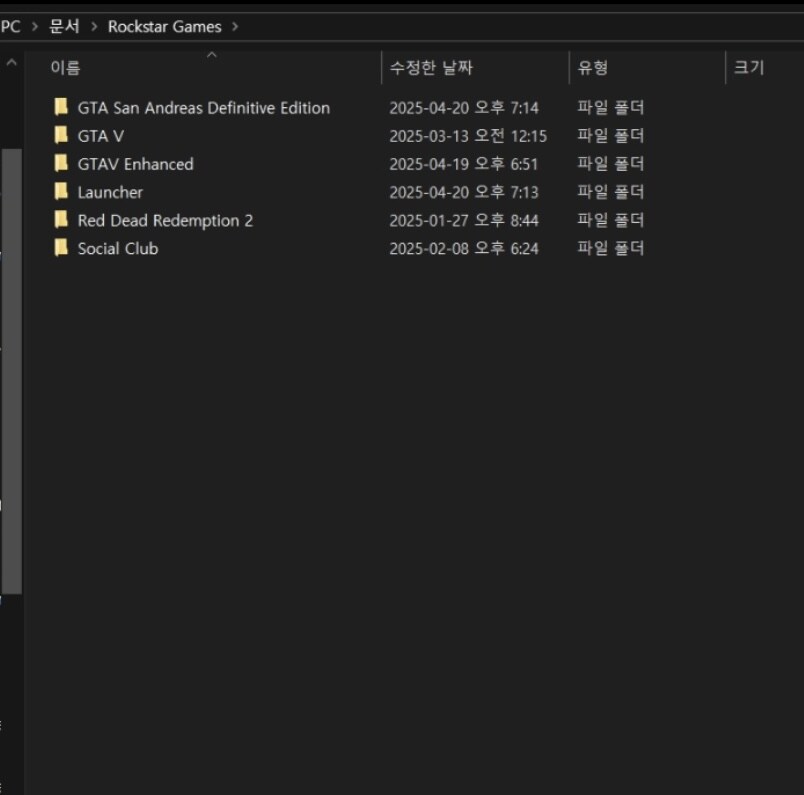The width and height of the screenshot is (804, 795).
Task: Select the Social Club folder icon
Action: point(62,247)
